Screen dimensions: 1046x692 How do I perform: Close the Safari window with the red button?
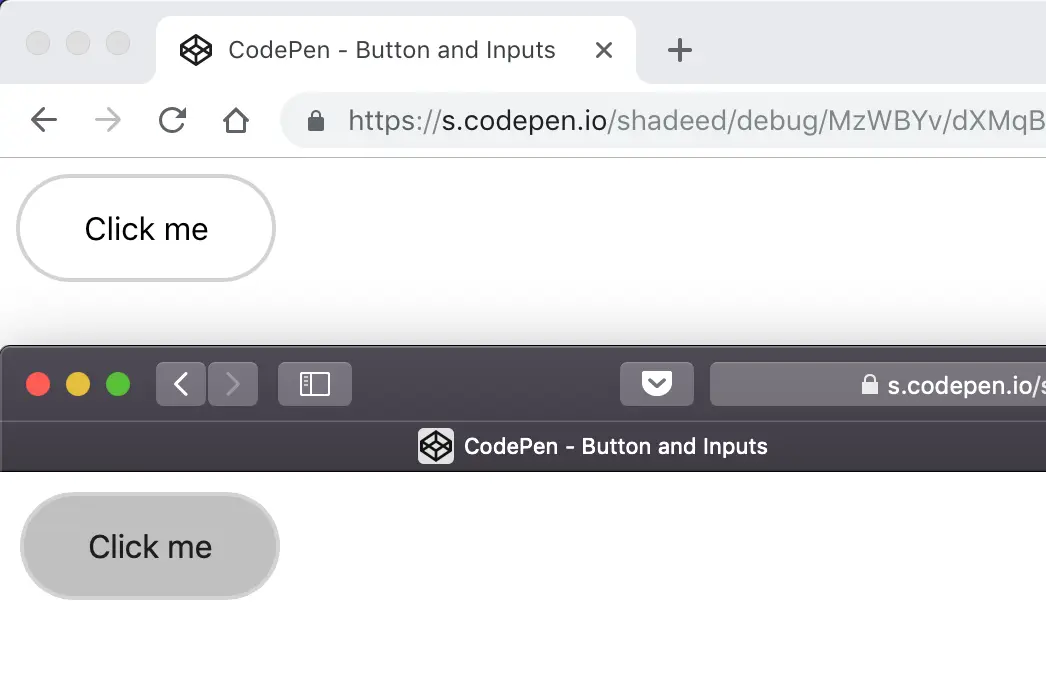[x=38, y=384]
